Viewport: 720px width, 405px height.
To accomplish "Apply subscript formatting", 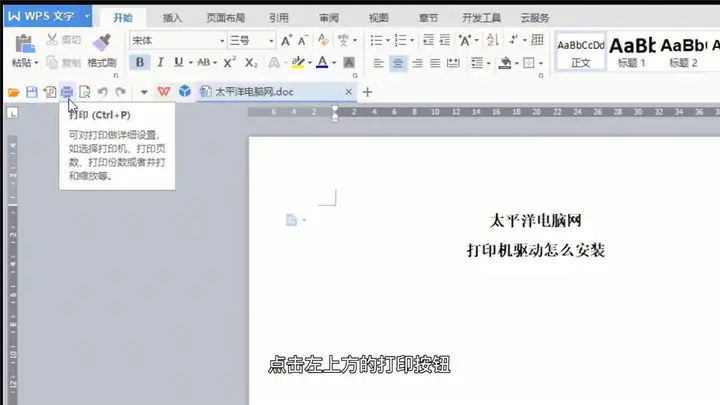I will [x=251, y=62].
